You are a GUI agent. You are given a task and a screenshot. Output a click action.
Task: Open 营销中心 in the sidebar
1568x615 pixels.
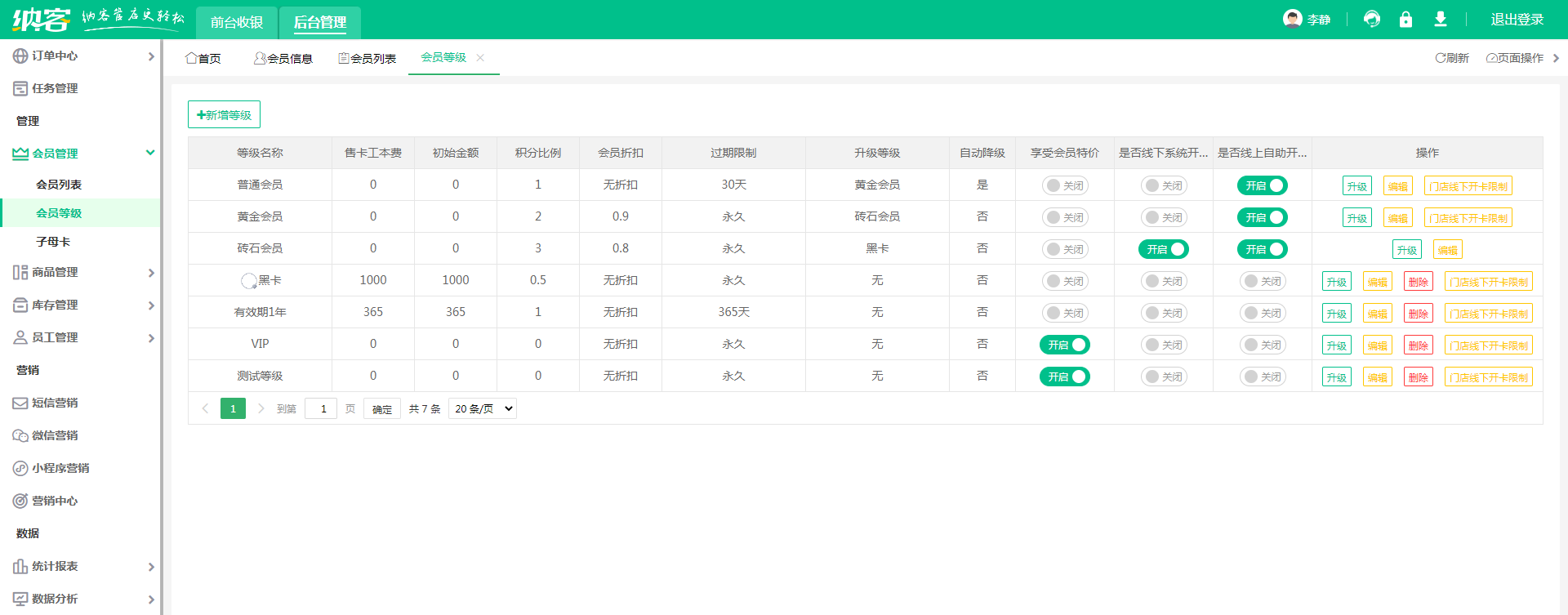point(55,501)
